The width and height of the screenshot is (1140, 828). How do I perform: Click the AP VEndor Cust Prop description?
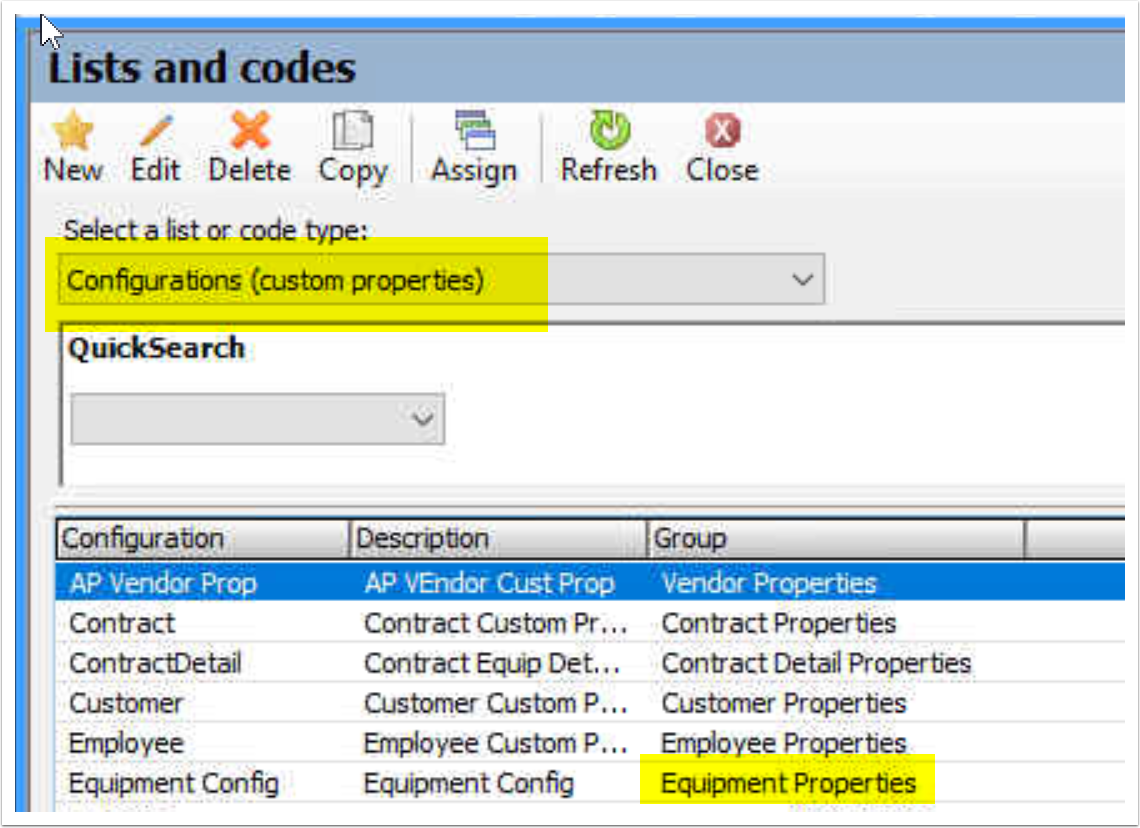[489, 583]
